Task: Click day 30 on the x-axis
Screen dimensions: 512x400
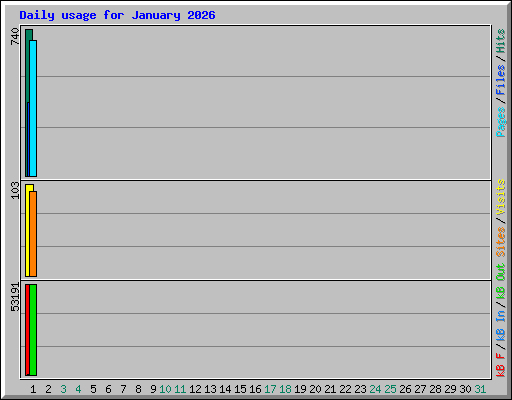Action: pos(465,389)
